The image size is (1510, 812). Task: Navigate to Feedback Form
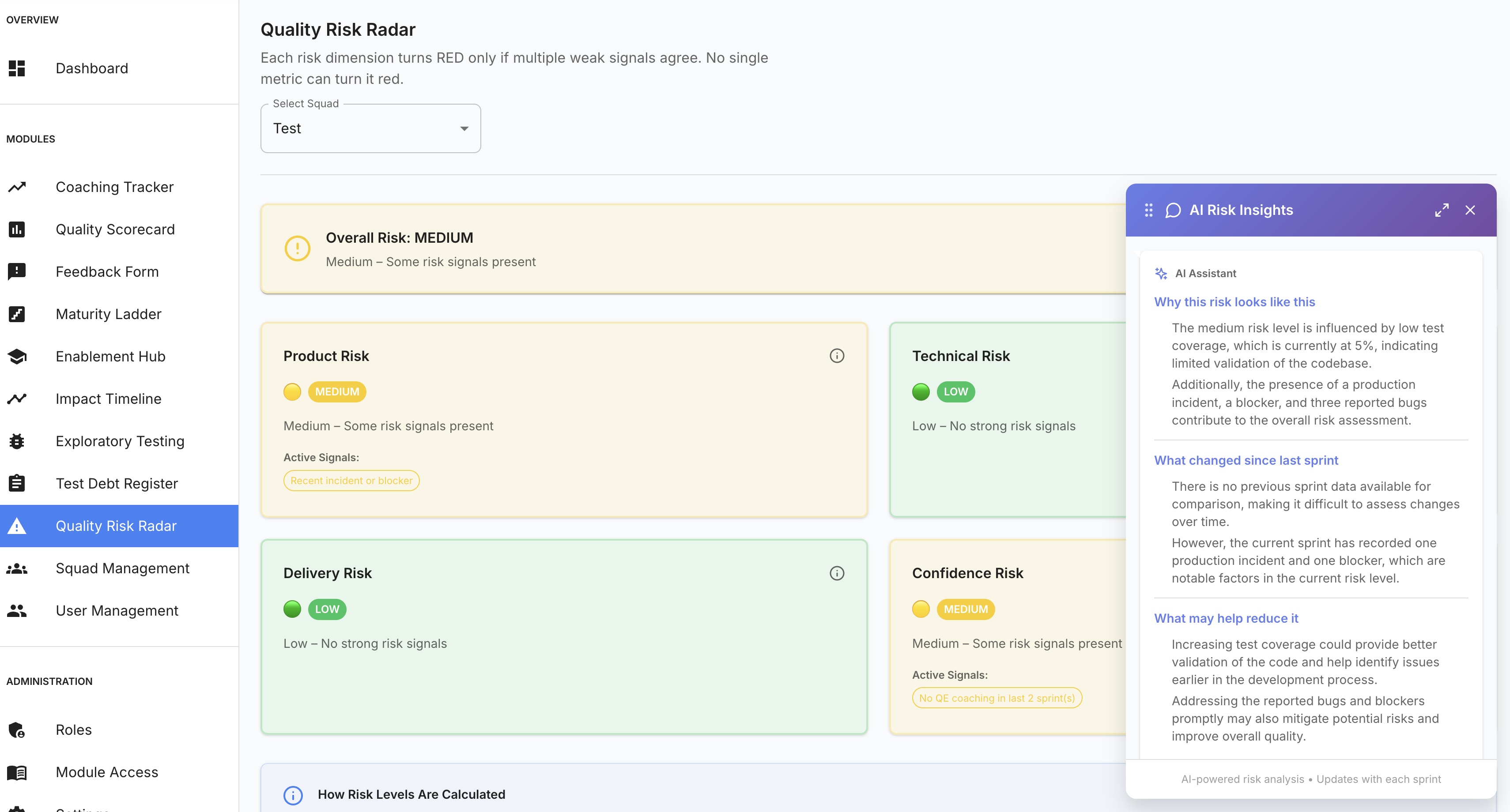pyautogui.click(x=119, y=272)
